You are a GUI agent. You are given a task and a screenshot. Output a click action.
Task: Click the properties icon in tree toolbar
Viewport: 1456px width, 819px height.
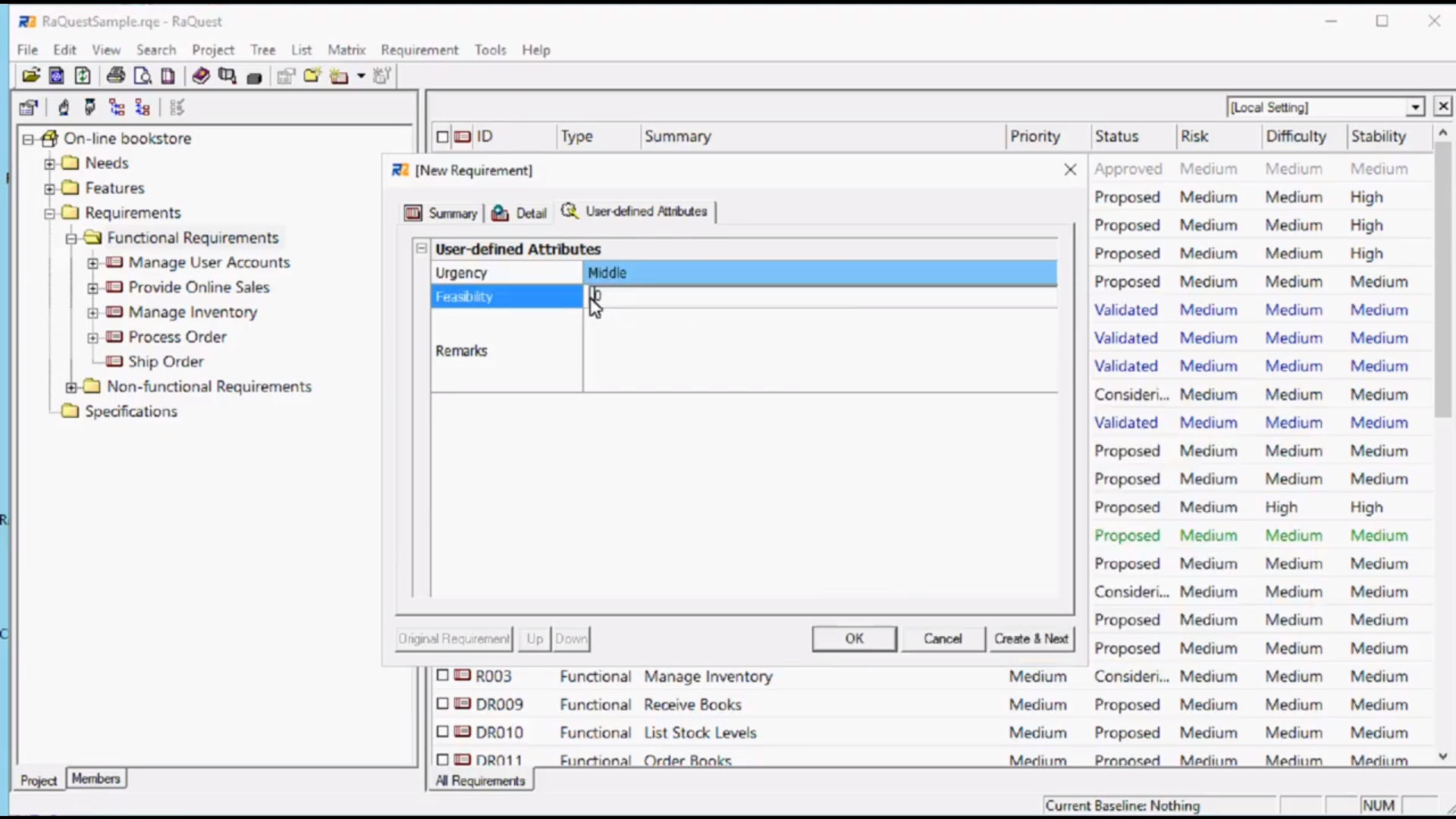[x=28, y=108]
